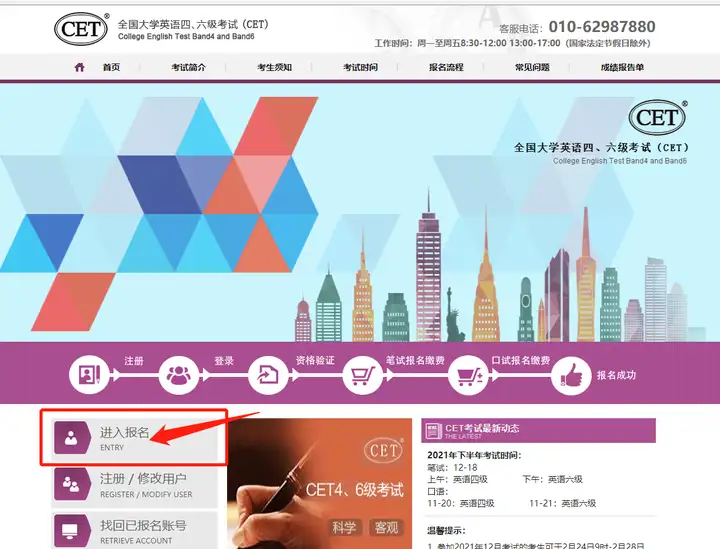Open the 成绩报告单 navigation item
This screenshot has width=720, height=549.
tap(622, 67)
